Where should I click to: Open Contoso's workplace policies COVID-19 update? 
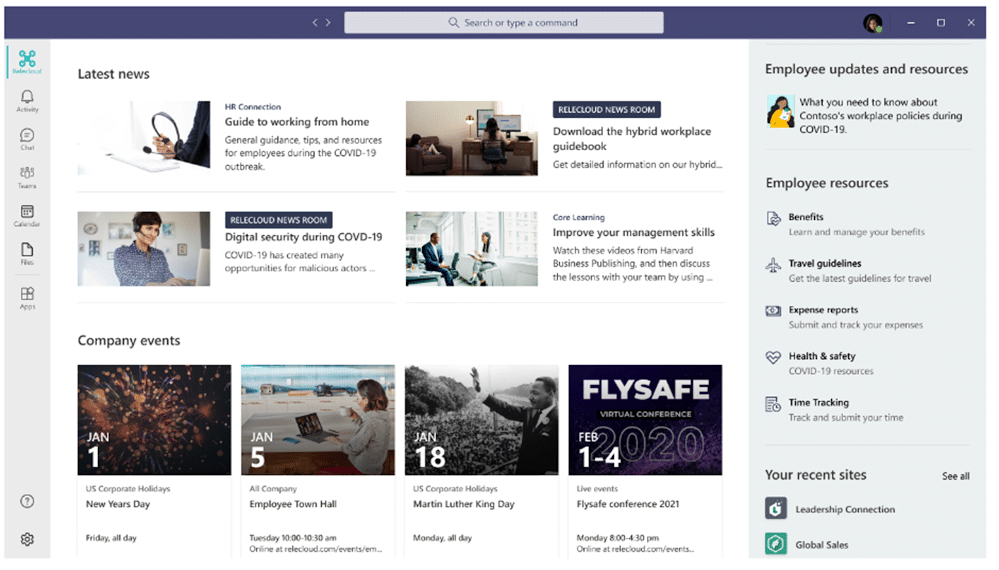tap(880, 115)
